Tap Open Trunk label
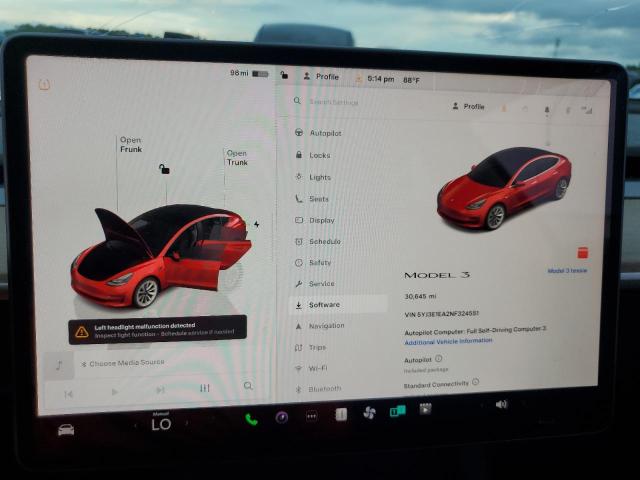Image resolution: width=640 pixels, height=480 pixels. [237, 158]
